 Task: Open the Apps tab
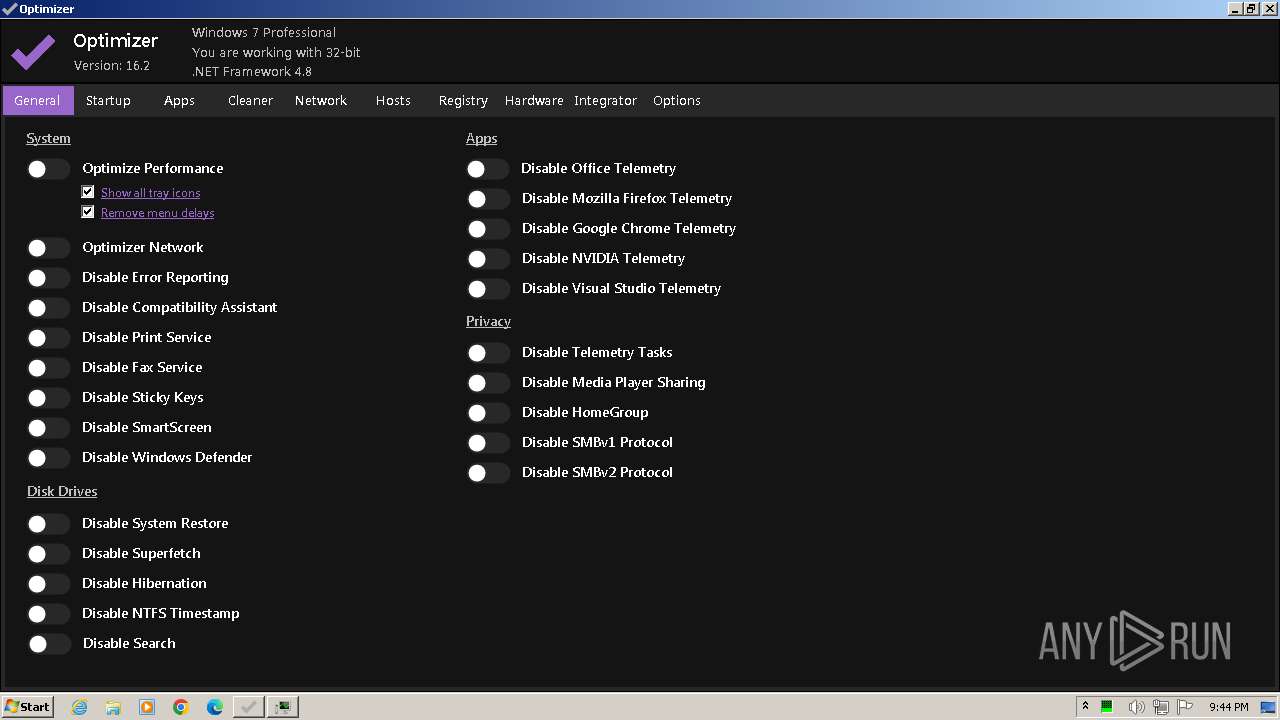point(179,100)
